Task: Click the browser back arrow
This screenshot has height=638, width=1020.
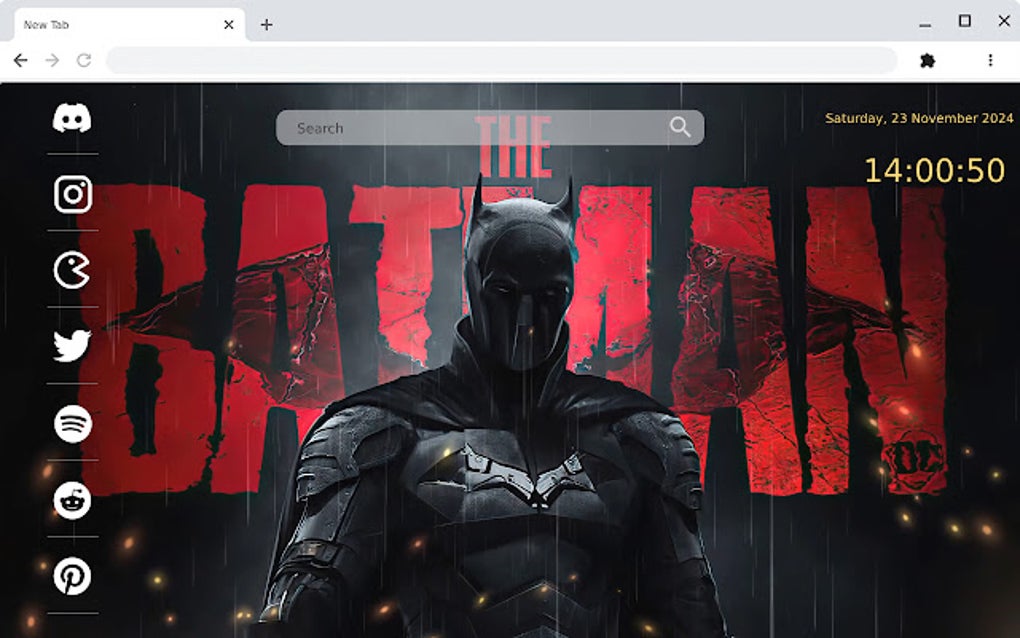Action: click(20, 60)
